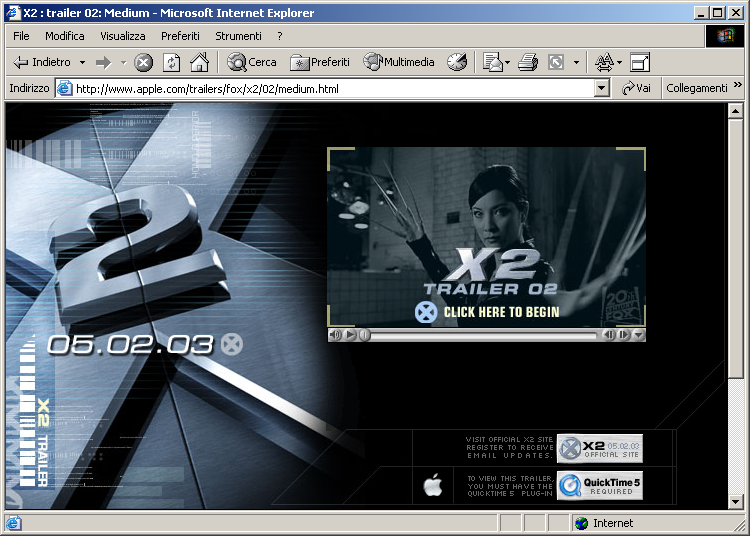Click the text size icon
Viewport: 750px width, 536px height.
point(604,63)
